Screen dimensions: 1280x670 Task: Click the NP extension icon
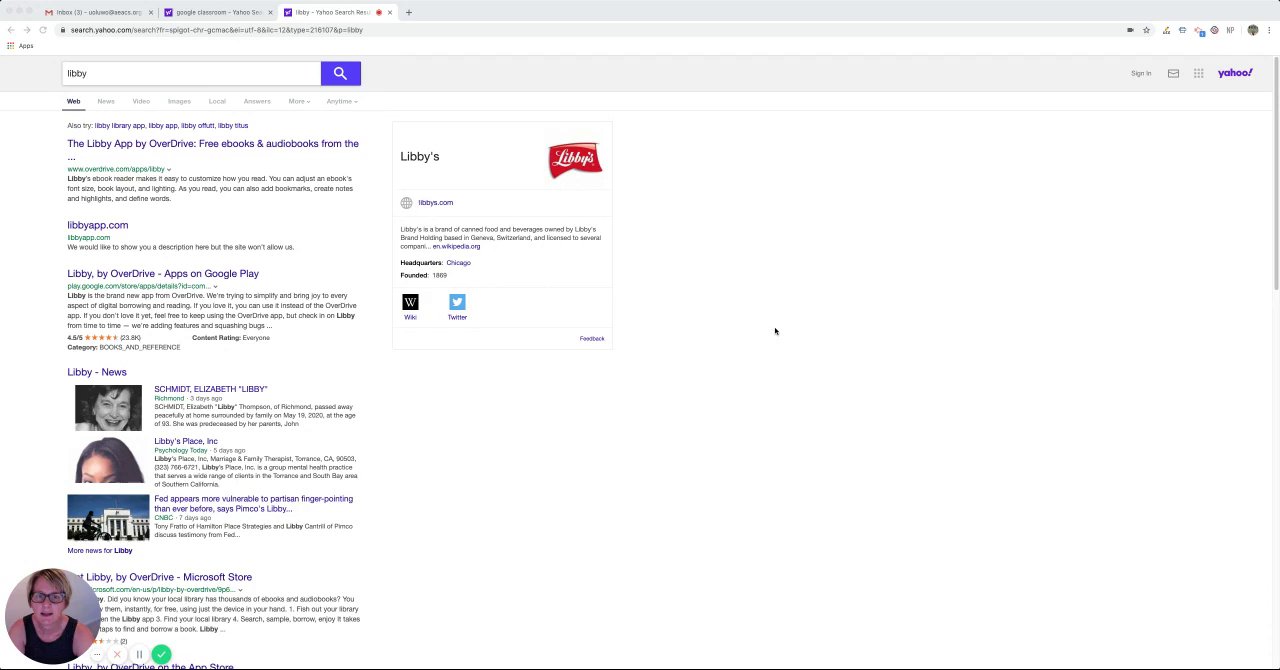pyautogui.click(x=1230, y=30)
